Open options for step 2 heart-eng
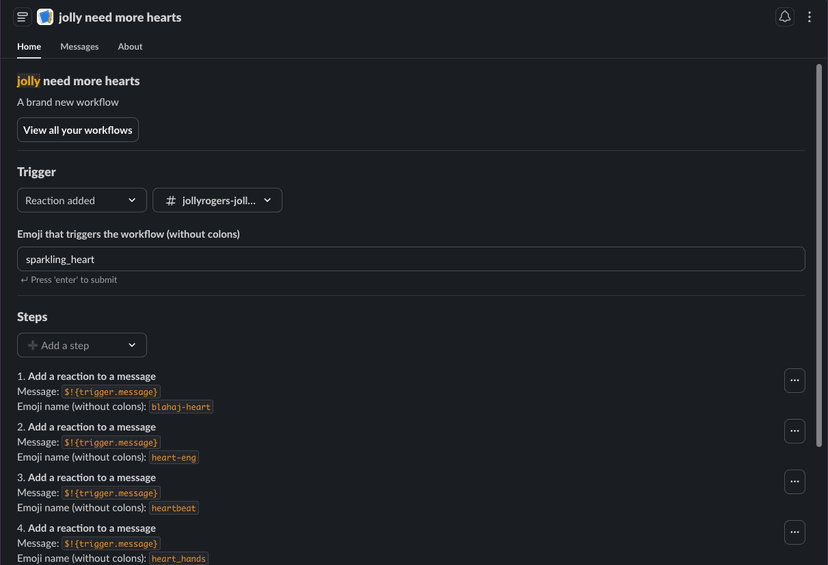 point(794,431)
